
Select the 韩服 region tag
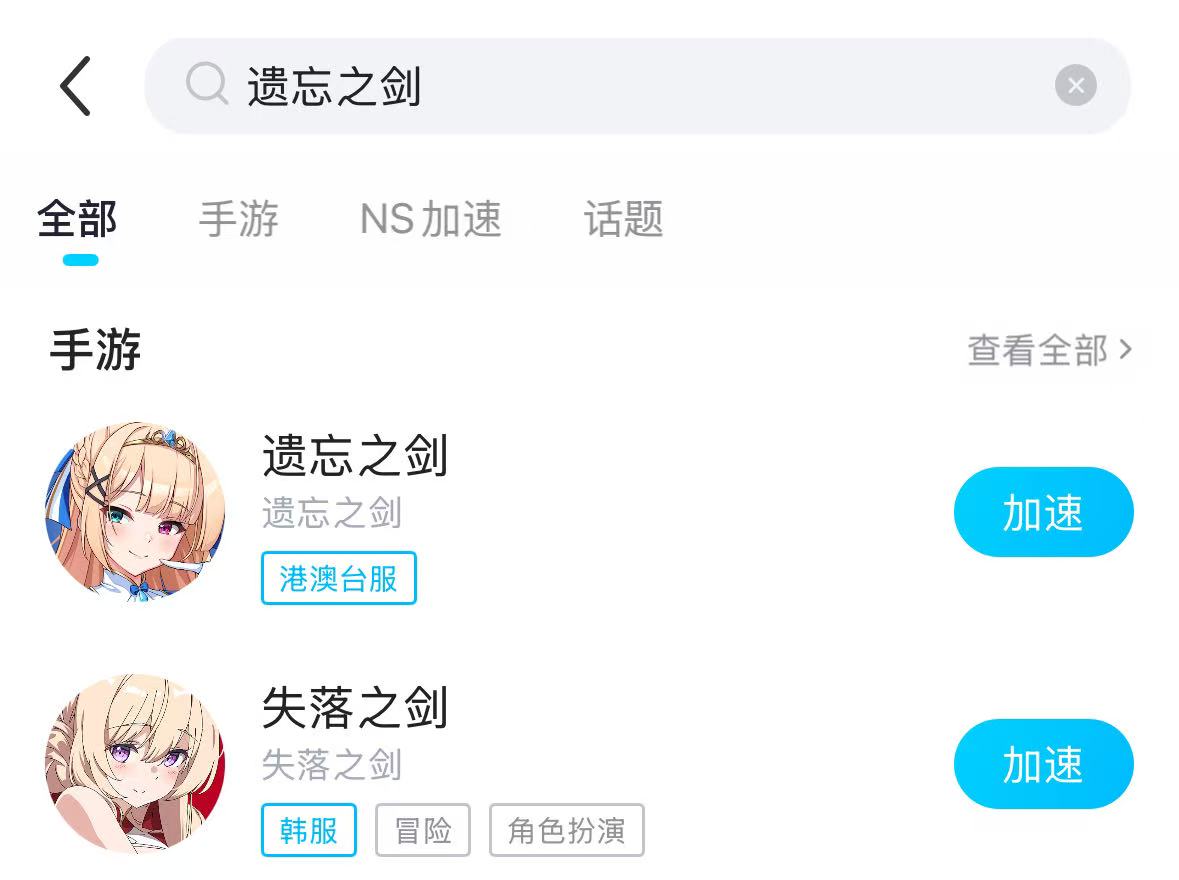point(308,830)
